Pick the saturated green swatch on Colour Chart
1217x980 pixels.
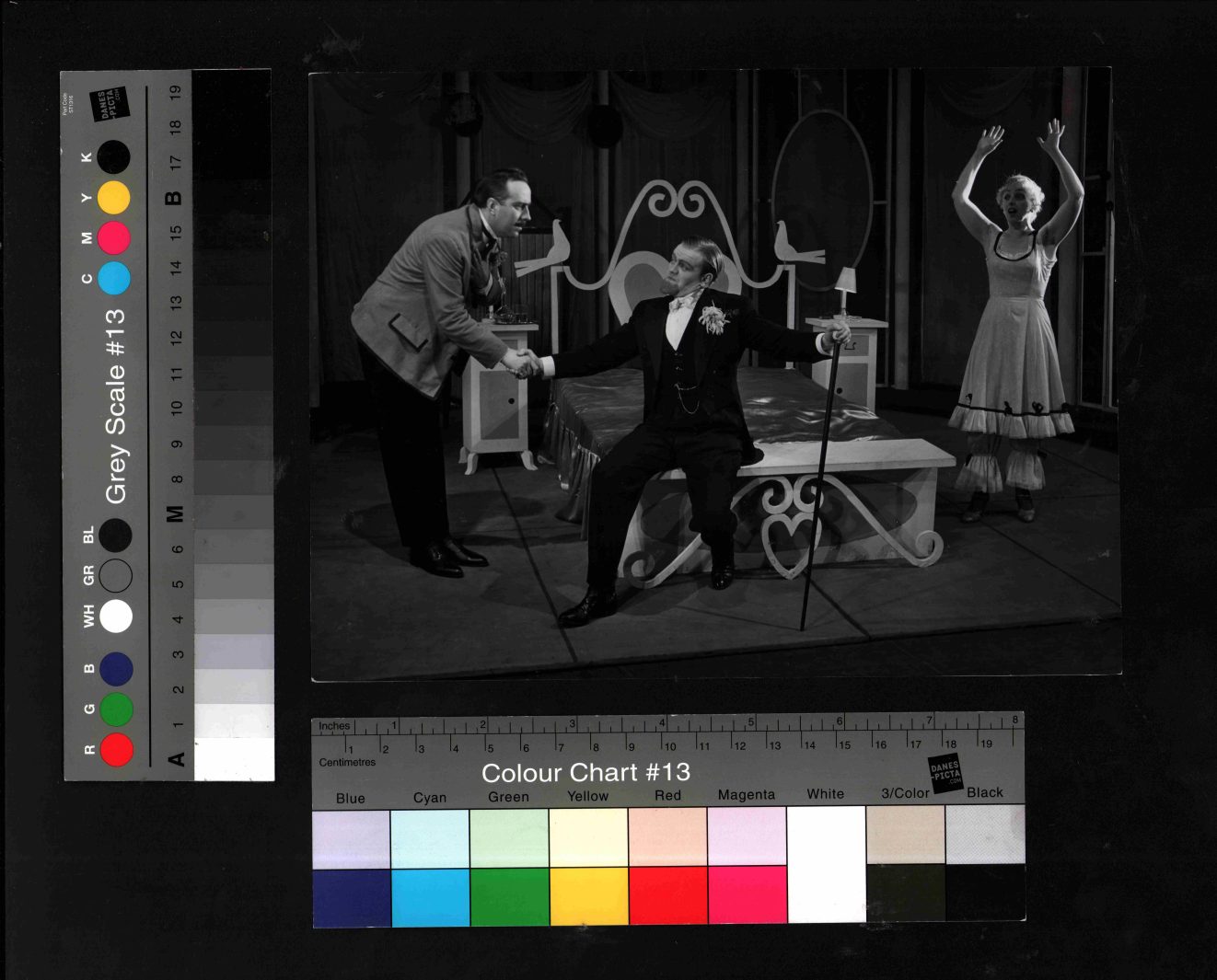(x=509, y=895)
